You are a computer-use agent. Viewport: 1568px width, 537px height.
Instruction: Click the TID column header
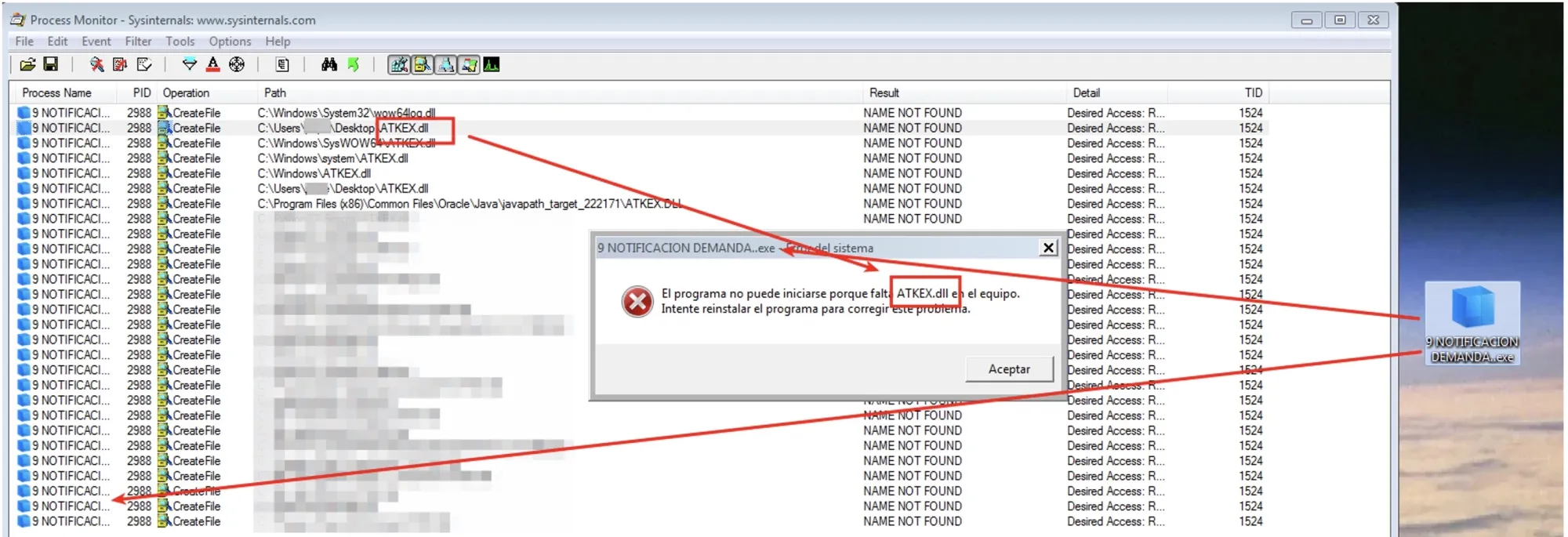coord(1218,93)
